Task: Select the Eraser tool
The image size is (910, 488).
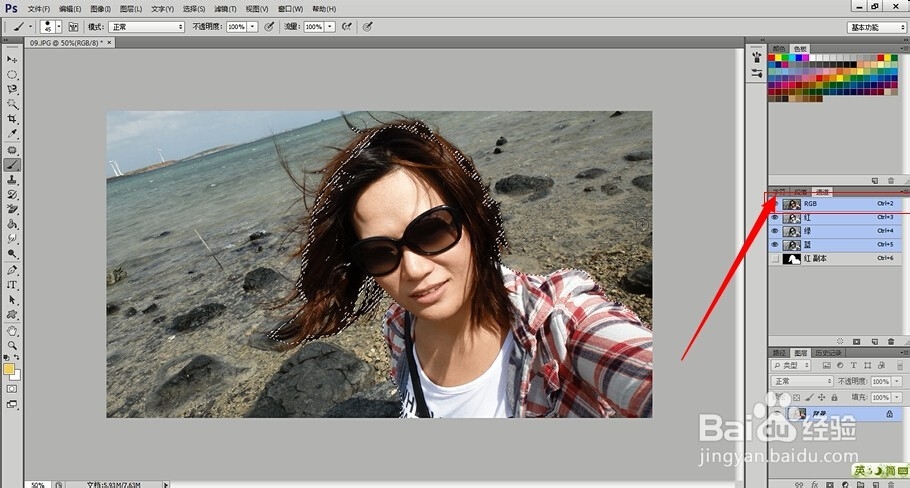Action: (x=12, y=209)
